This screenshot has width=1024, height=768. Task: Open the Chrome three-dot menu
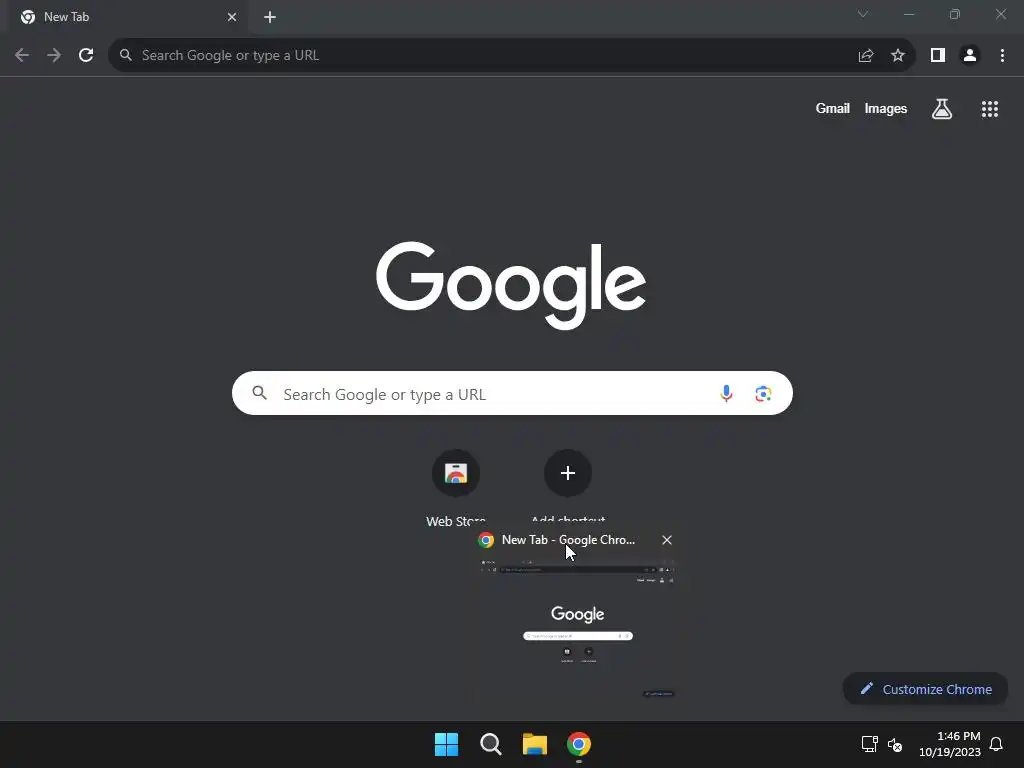pyautogui.click(x=1002, y=56)
